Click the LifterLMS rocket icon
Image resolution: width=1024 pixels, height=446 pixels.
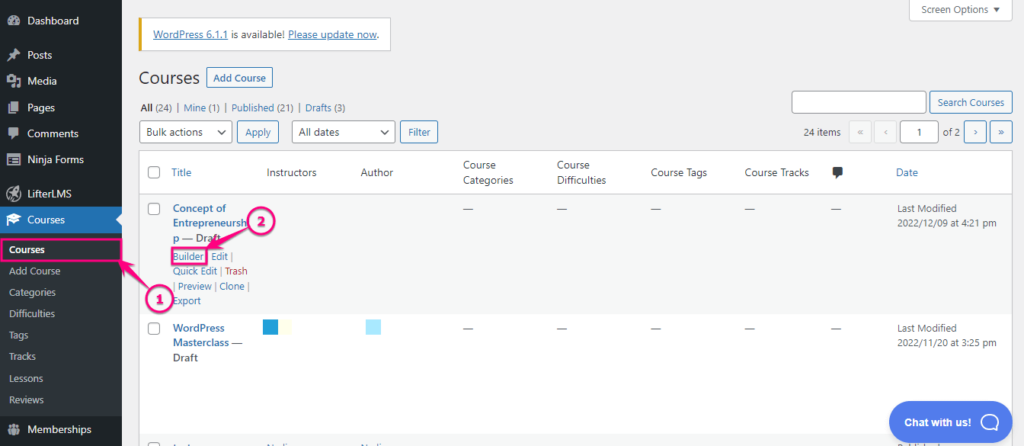(x=13, y=194)
